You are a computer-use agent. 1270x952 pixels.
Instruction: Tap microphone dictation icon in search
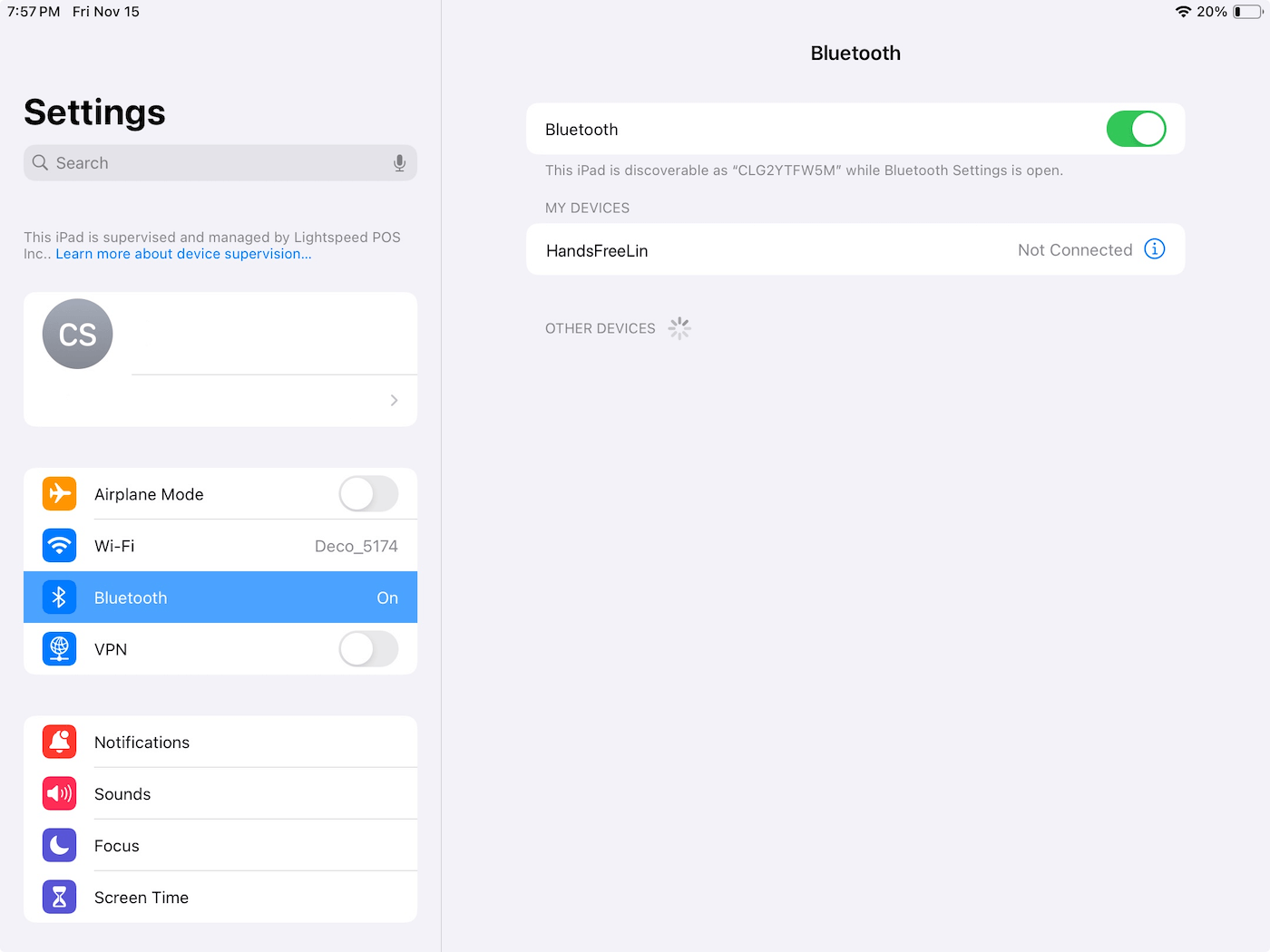(x=399, y=163)
